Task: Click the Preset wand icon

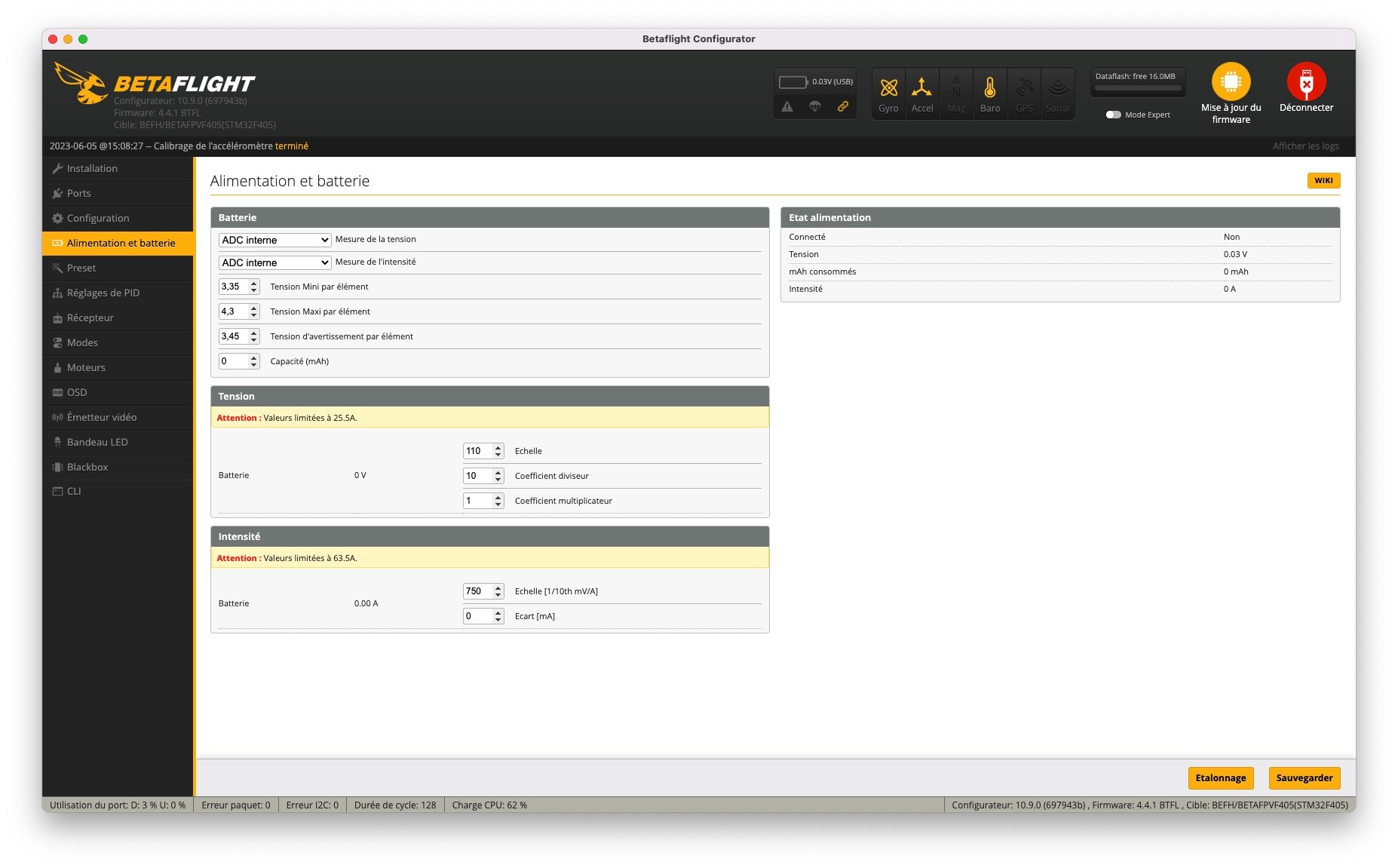Action: (x=57, y=268)
